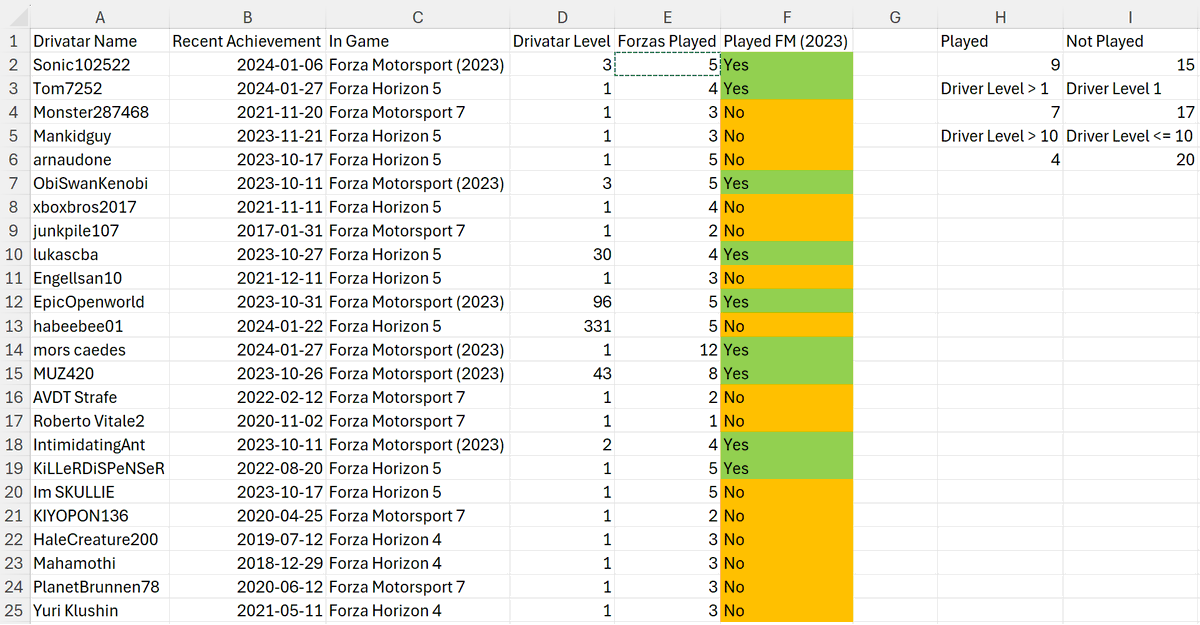Select the green 'Yes' cell for Sonic102522
1200x625 pixels.
(787, 65)
